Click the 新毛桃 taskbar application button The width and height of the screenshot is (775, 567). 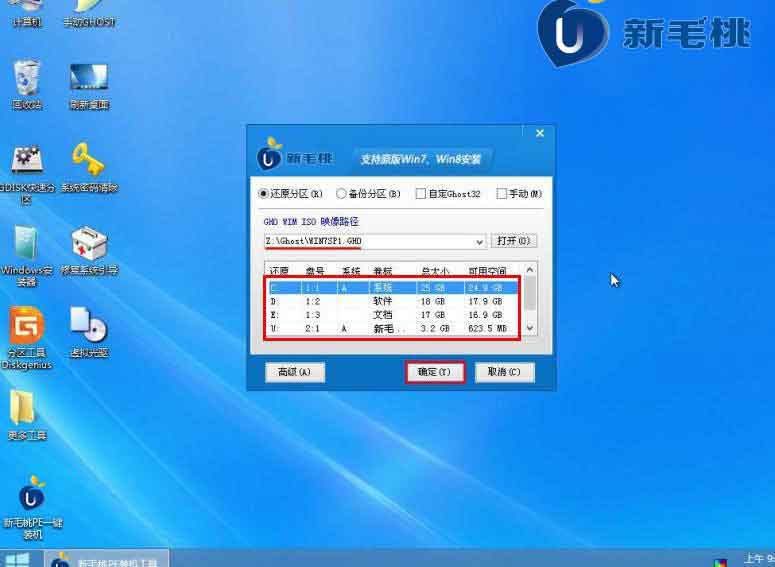pyautogui.click(x=106, y=559)
